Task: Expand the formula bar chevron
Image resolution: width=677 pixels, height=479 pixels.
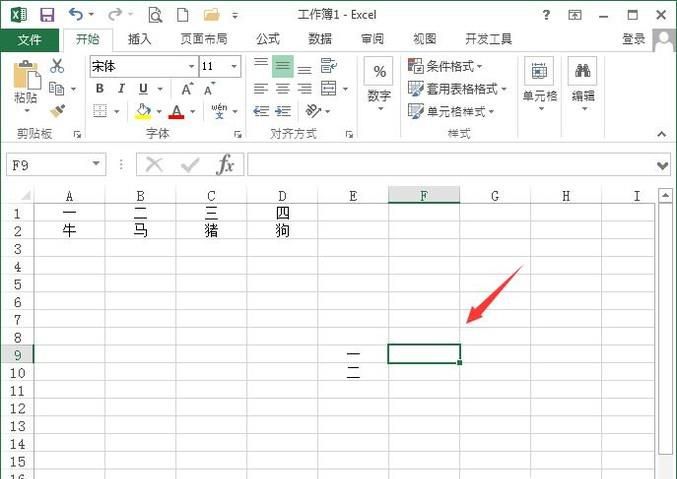Action: tap(663, 165)
